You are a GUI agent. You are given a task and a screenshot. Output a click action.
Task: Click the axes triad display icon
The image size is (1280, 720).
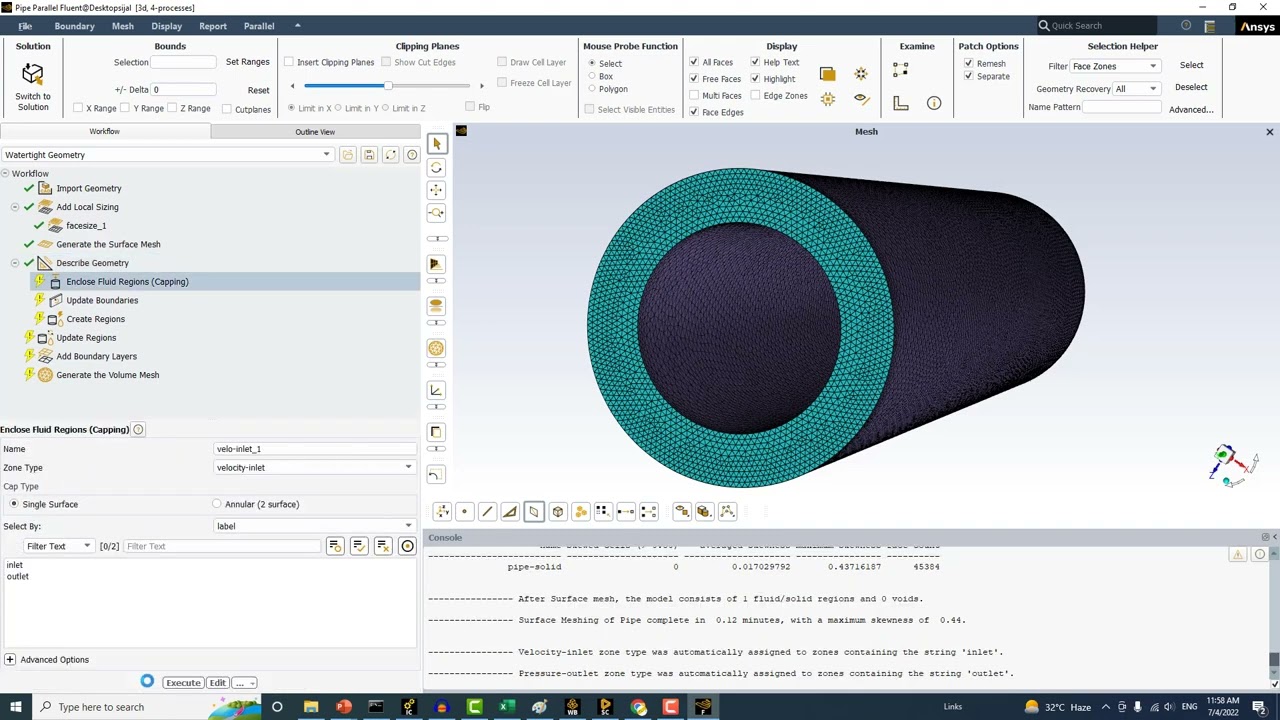click(x=436, y=390)
